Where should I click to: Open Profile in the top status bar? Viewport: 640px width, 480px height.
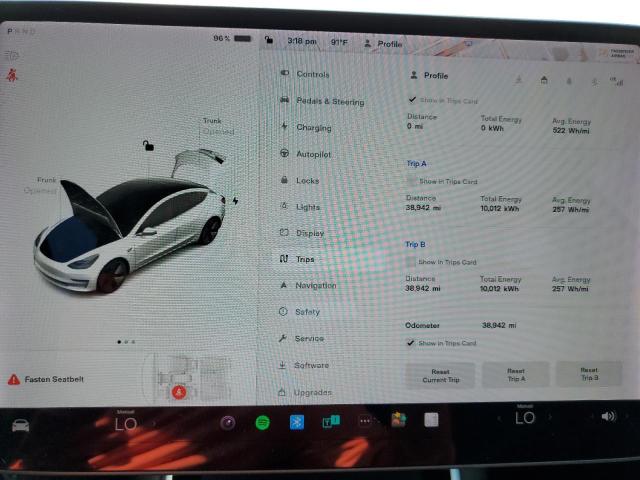click(383, 43)
